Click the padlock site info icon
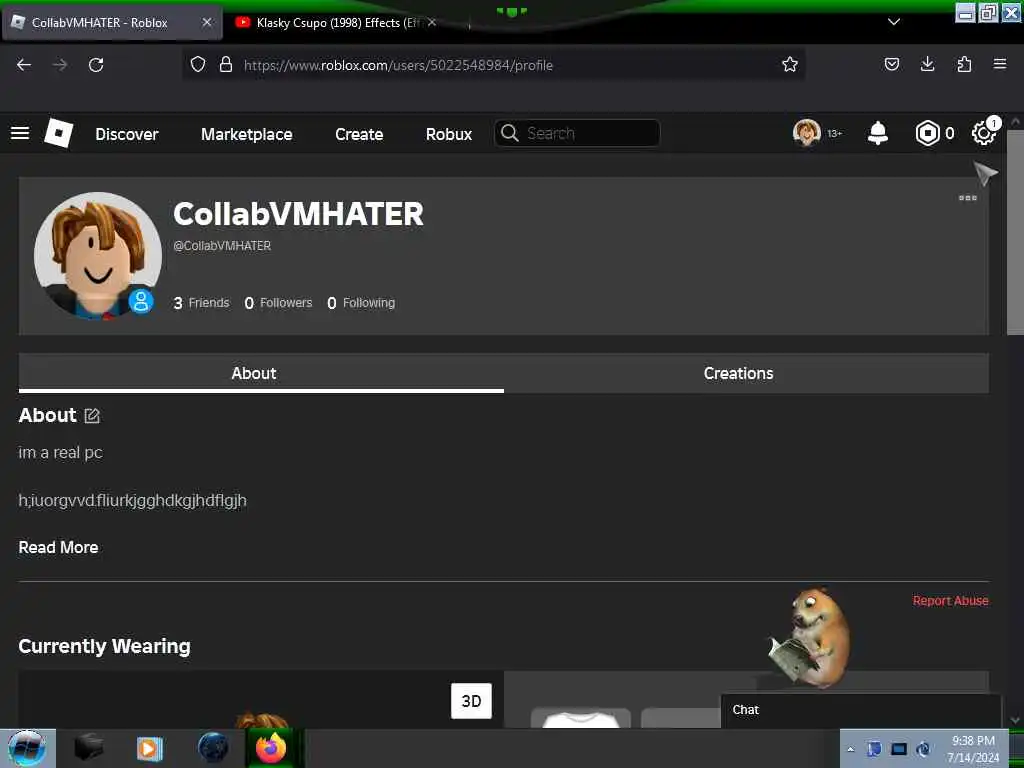Image resolution: width=1024 pixels, height=768 pixels. point(226,64)
